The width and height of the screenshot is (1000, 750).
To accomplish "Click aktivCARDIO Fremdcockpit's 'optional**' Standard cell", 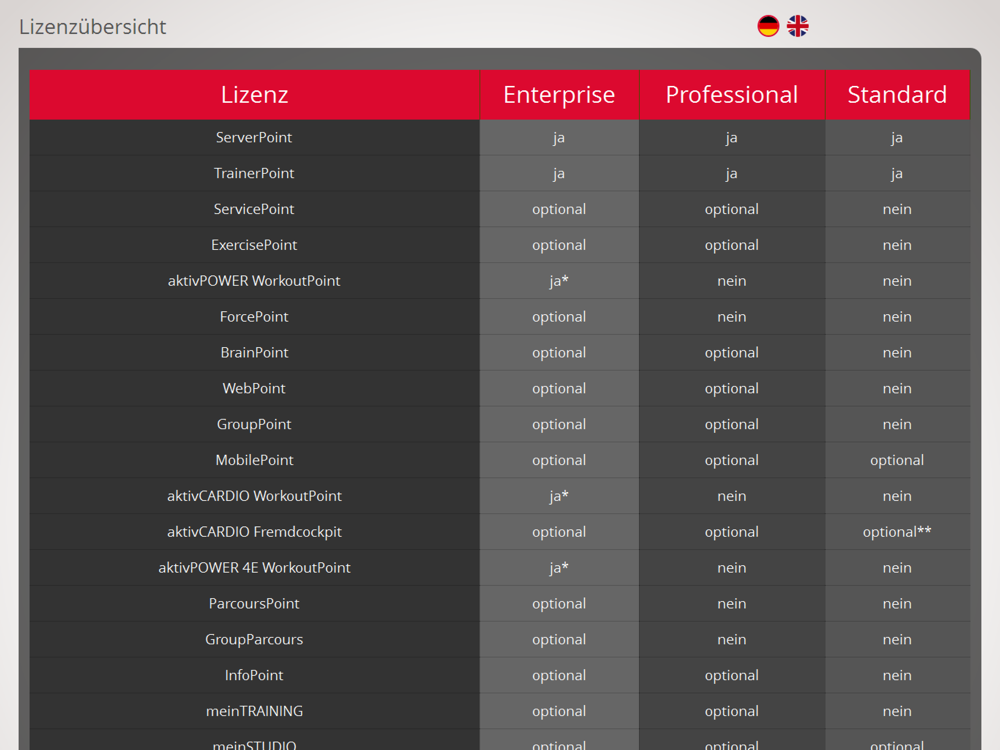I will (897, 532).
